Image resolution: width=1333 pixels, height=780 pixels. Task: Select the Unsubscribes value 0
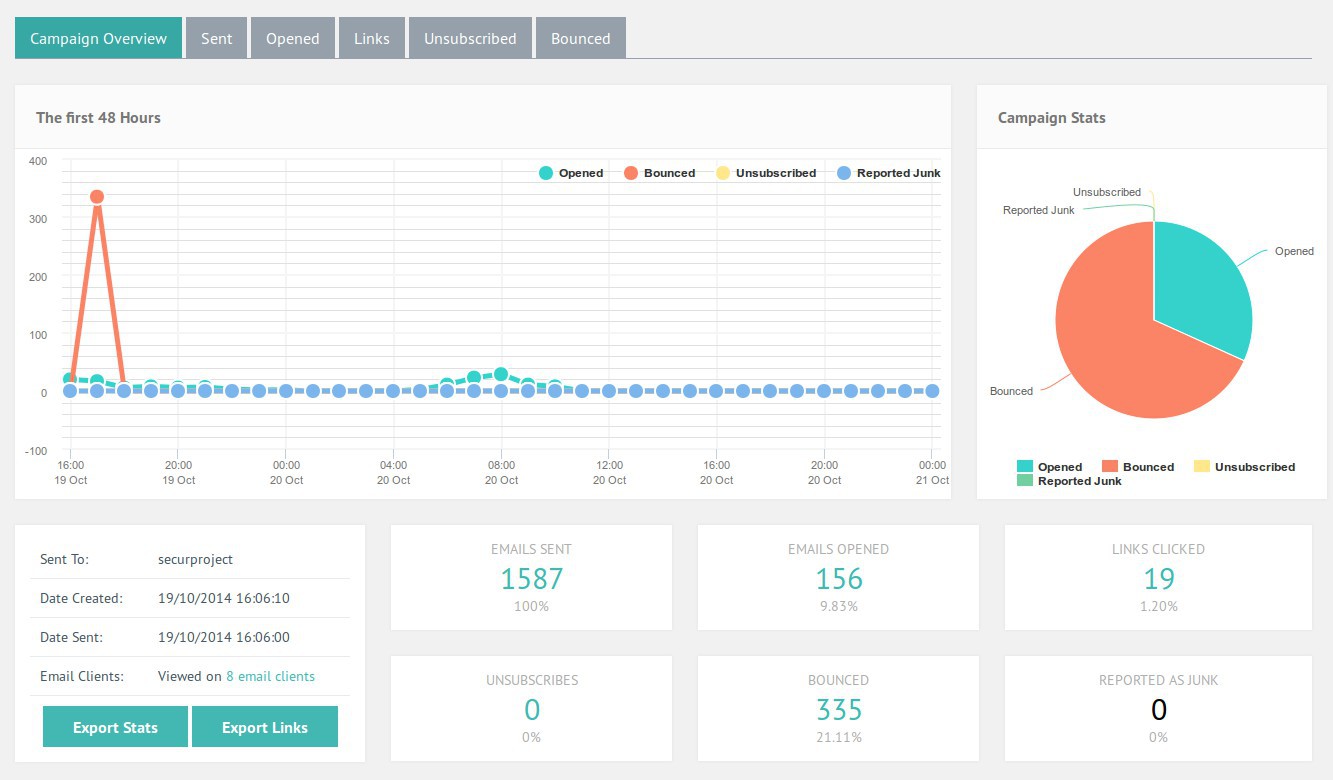tap(532, 710)
